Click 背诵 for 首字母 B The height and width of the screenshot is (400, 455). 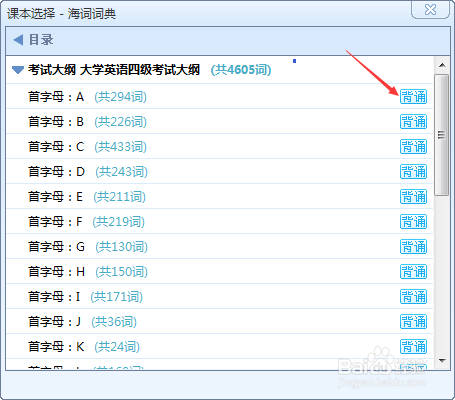point(413,122)
